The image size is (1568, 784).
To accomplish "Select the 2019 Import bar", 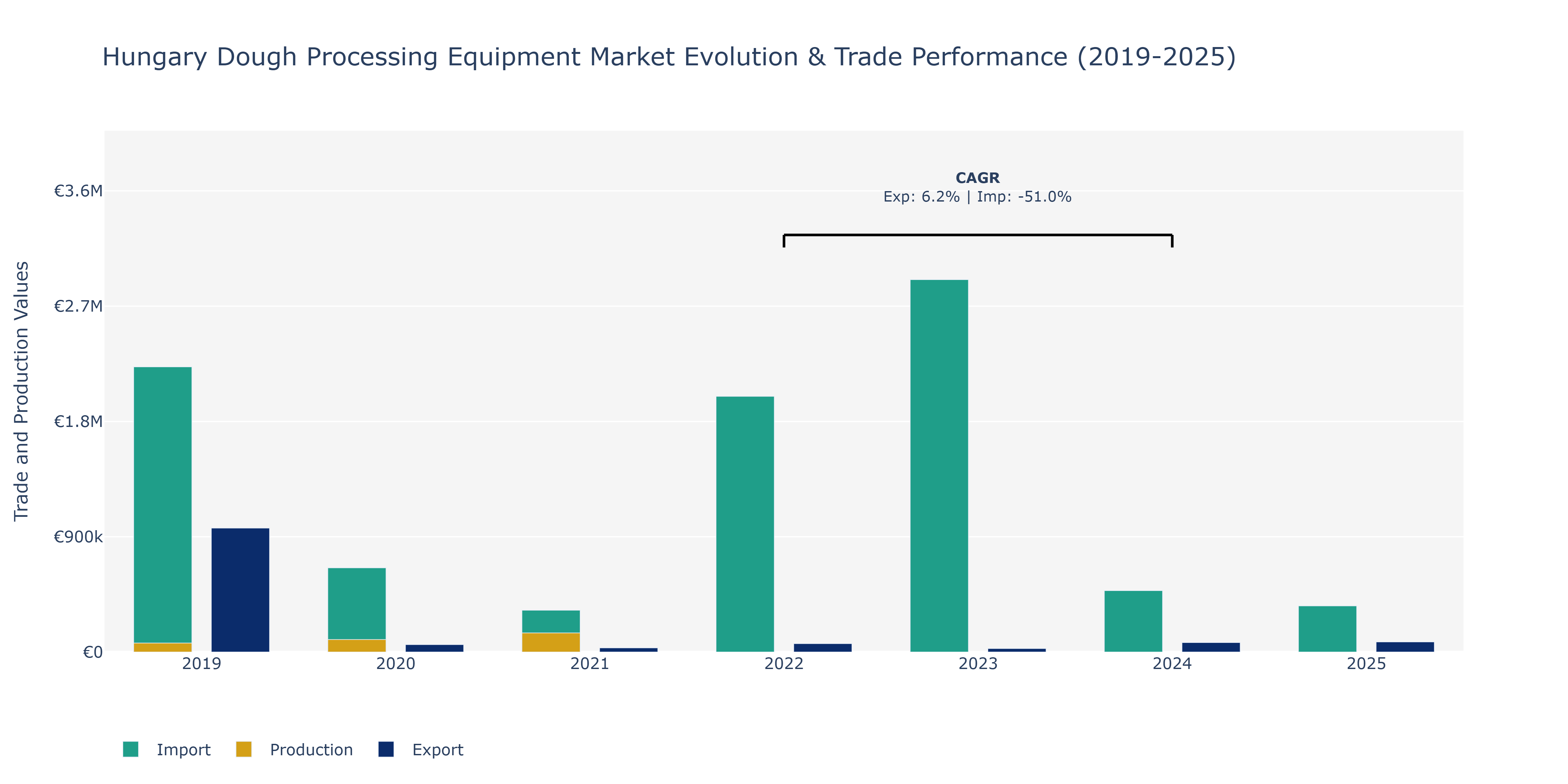I will point(163,505).
